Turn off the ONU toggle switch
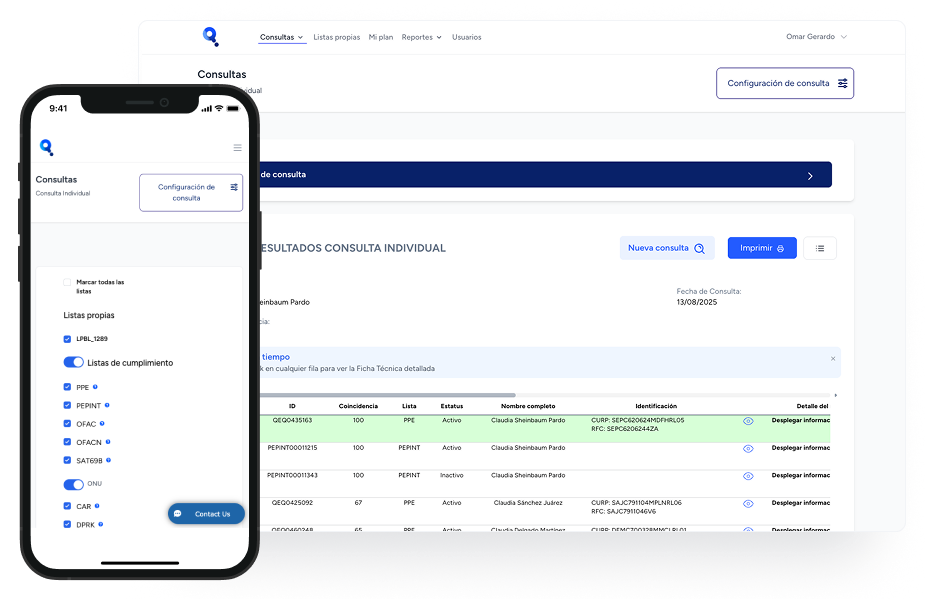 [x=73, y=484]
